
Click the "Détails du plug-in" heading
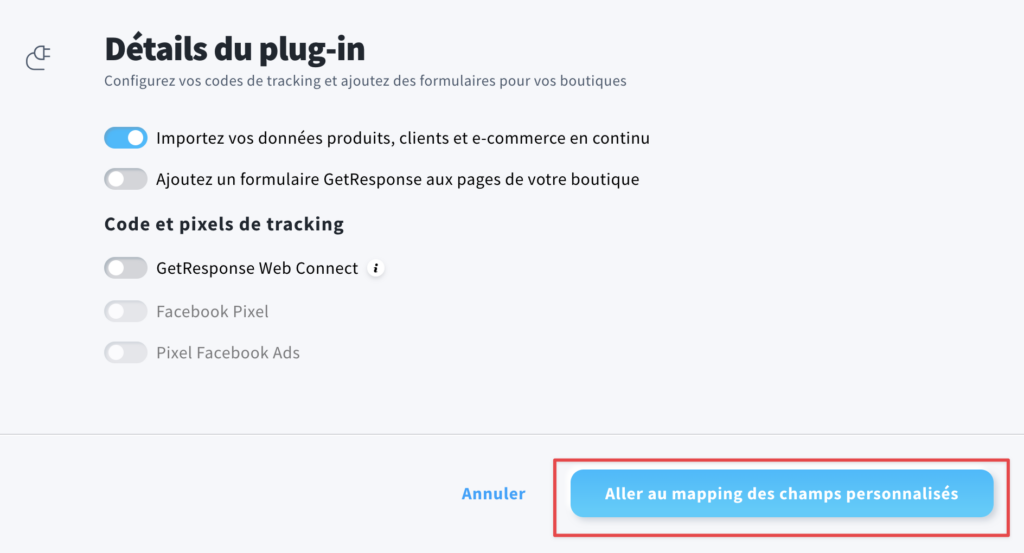coord(234,49)
